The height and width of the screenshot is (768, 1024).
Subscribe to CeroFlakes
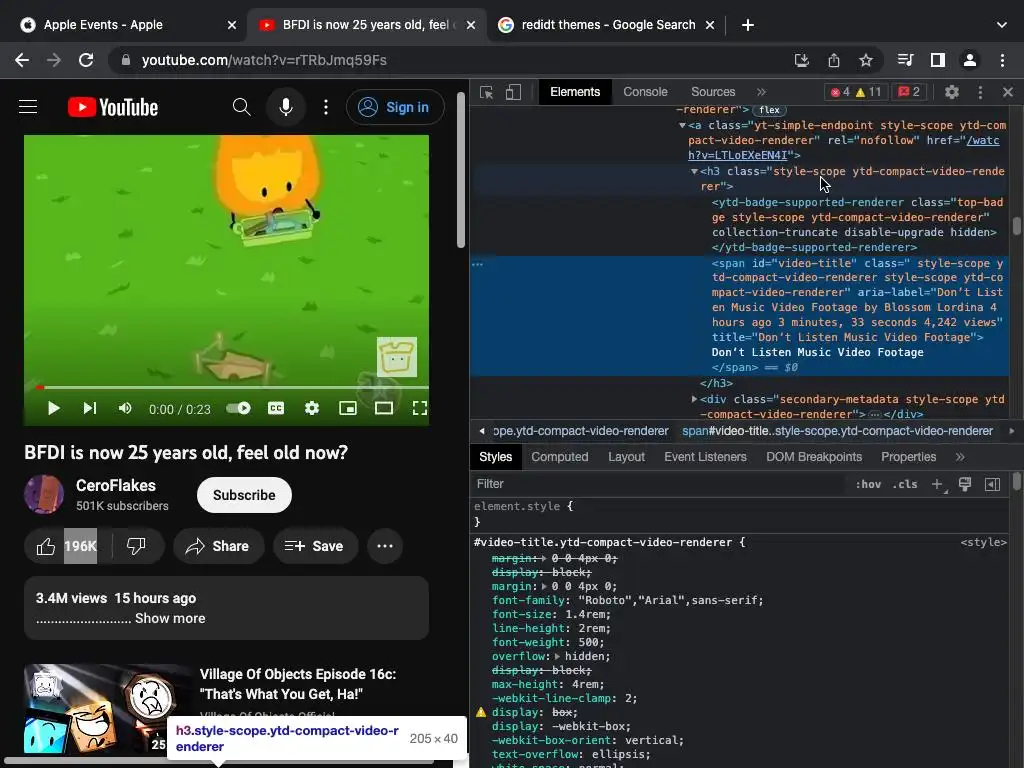pyautogui.click(x=244, y=495)
